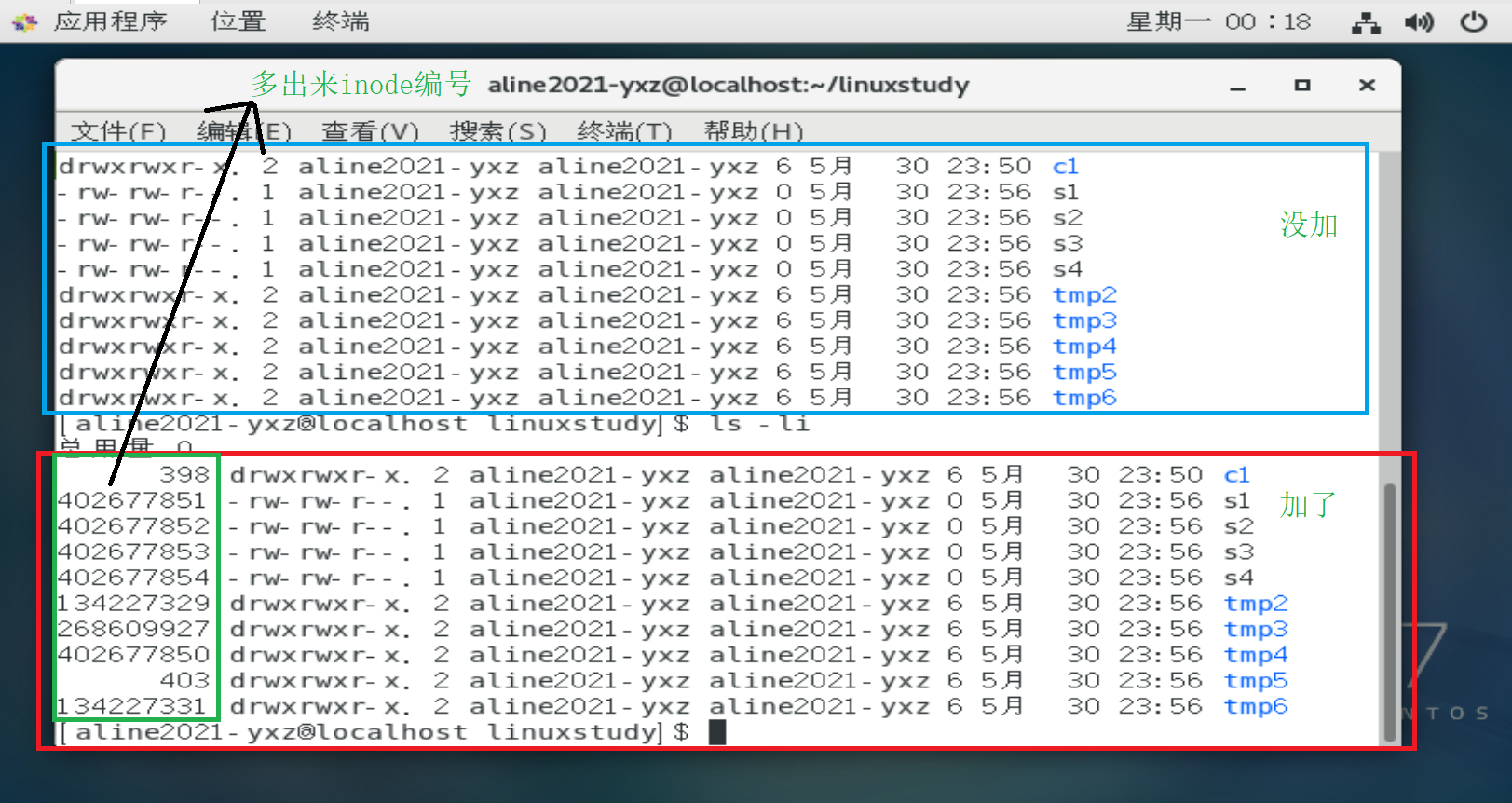This screenshot has width=1512, height=803.
Task: Click the clock showing 星期一 00:18
Action: 1219,21
